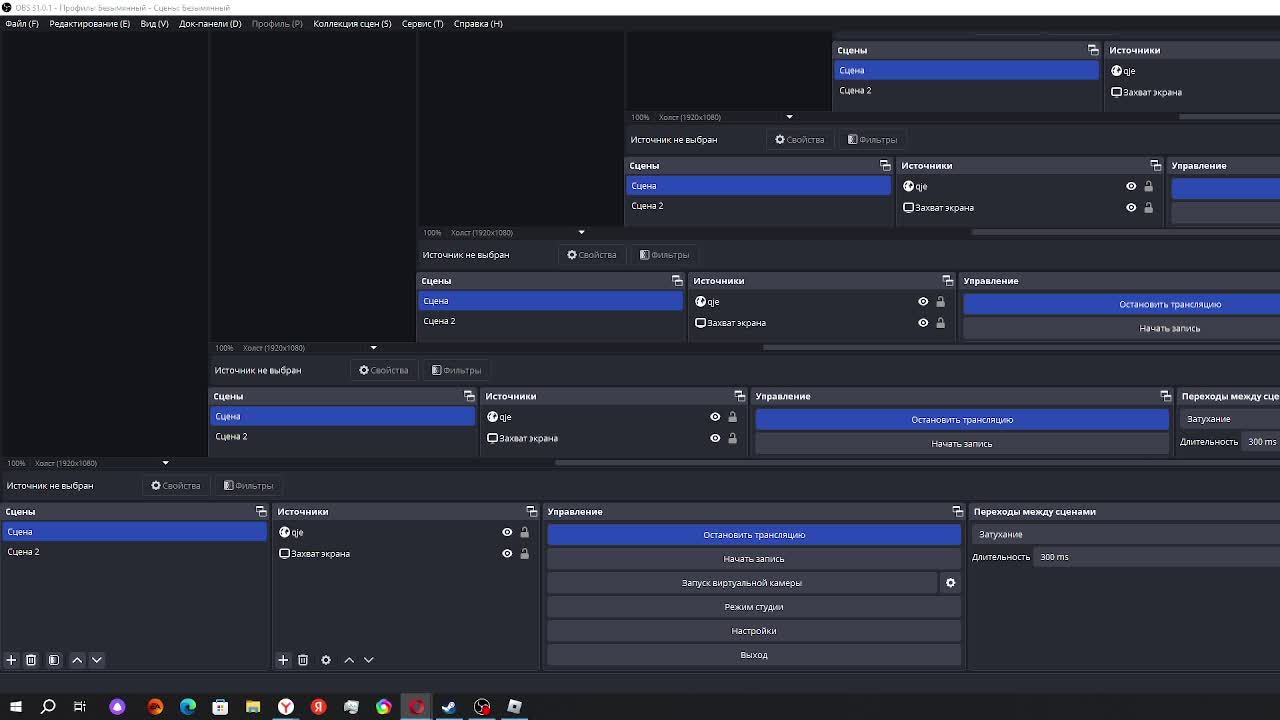The height and width of the screenshot is (720, 1280).
Task: Click Режим студии button
Action: pos(754,607)
